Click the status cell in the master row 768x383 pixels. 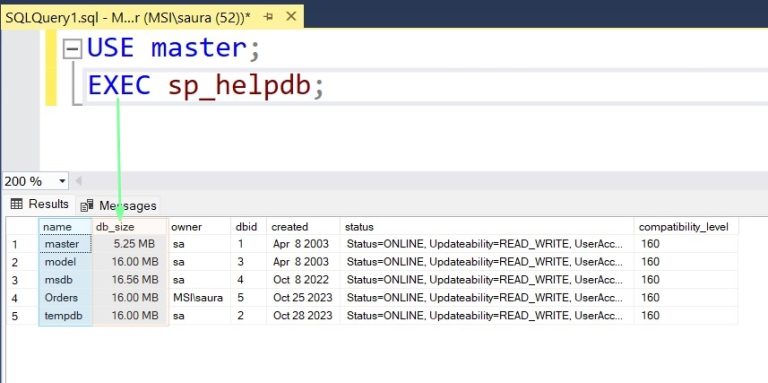pyautogui.click(x=487, y=244)
